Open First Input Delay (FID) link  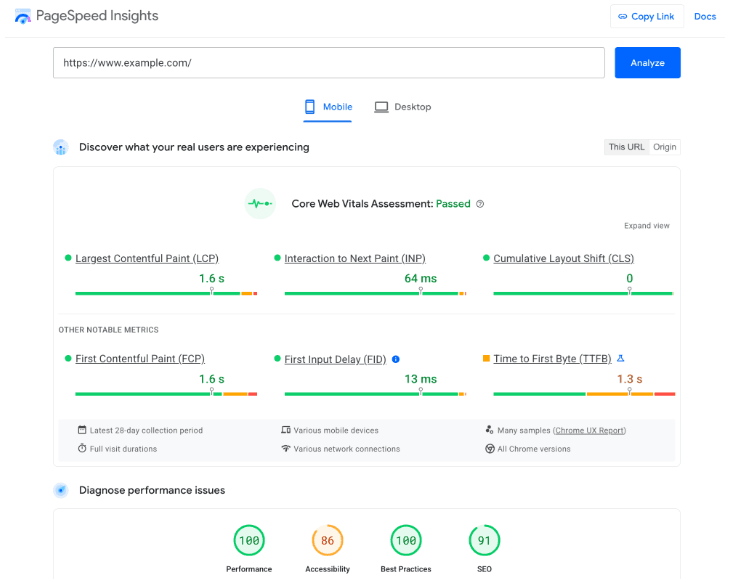click(x=335, y=359)
